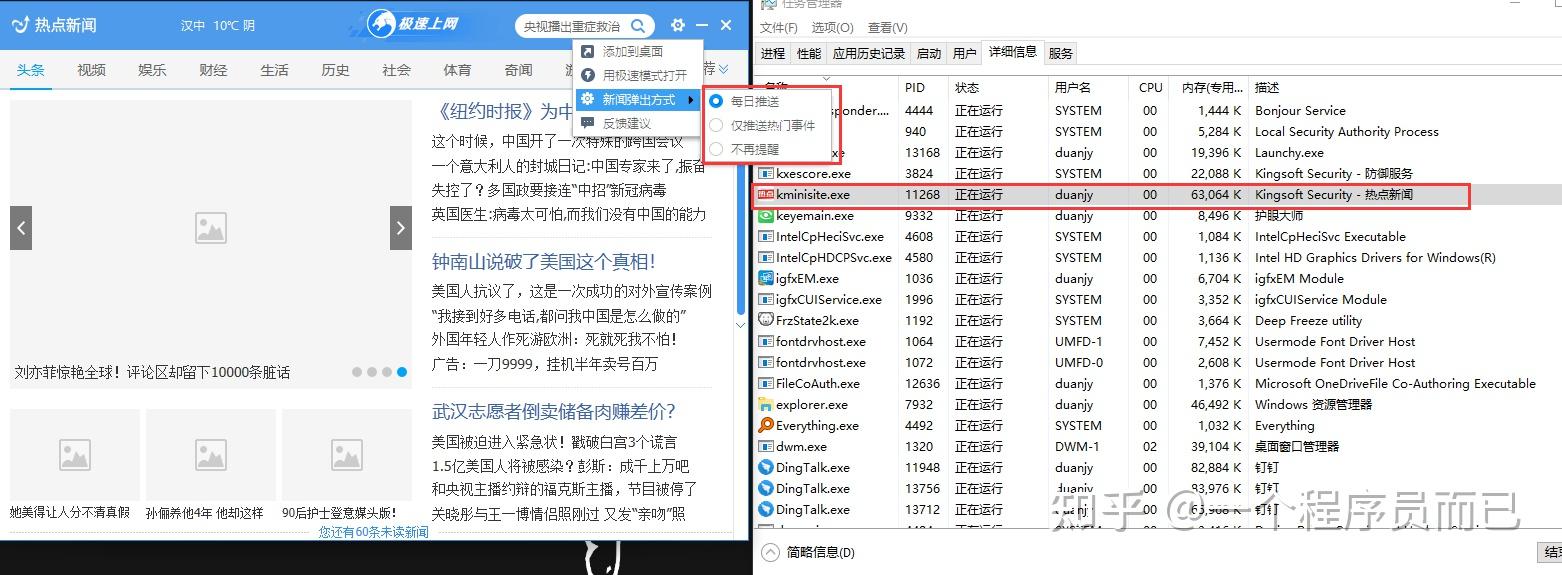Sort processes by 内存(专用 column header

click(1208, 87)
